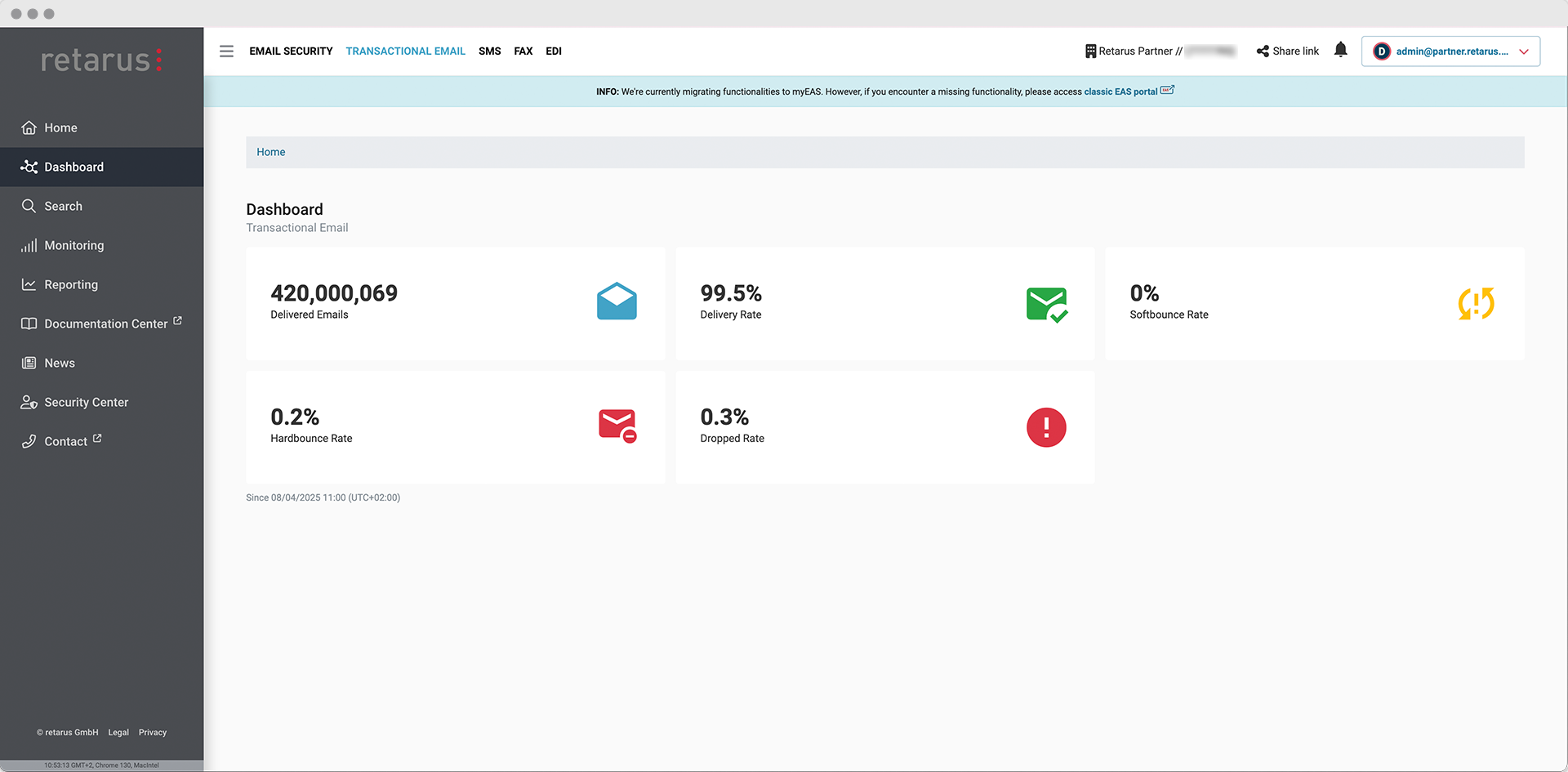The width and height of the screenshot is (1568, 772).
Task: Click the Softbounce Rate yellow icon
Action: coord(1476,303)
